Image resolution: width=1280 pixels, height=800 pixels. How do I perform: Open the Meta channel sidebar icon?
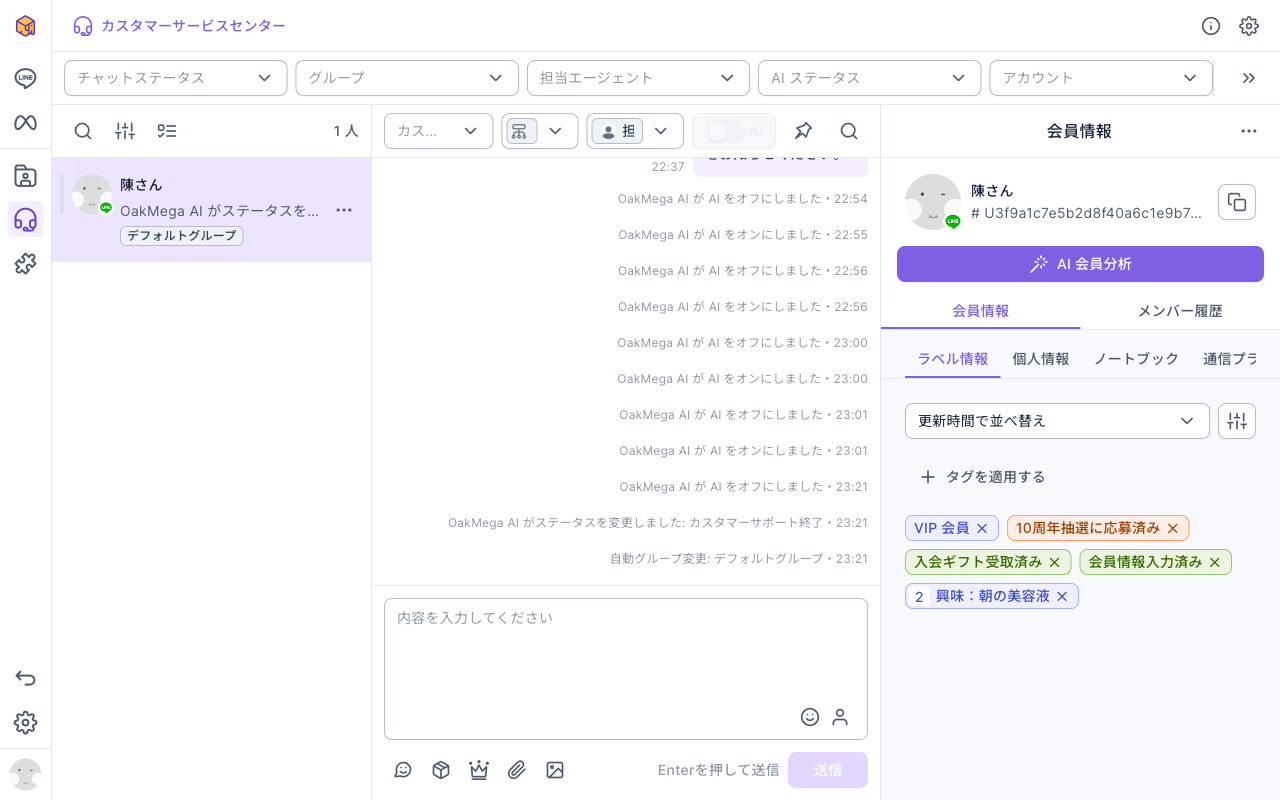pos(25,123)
